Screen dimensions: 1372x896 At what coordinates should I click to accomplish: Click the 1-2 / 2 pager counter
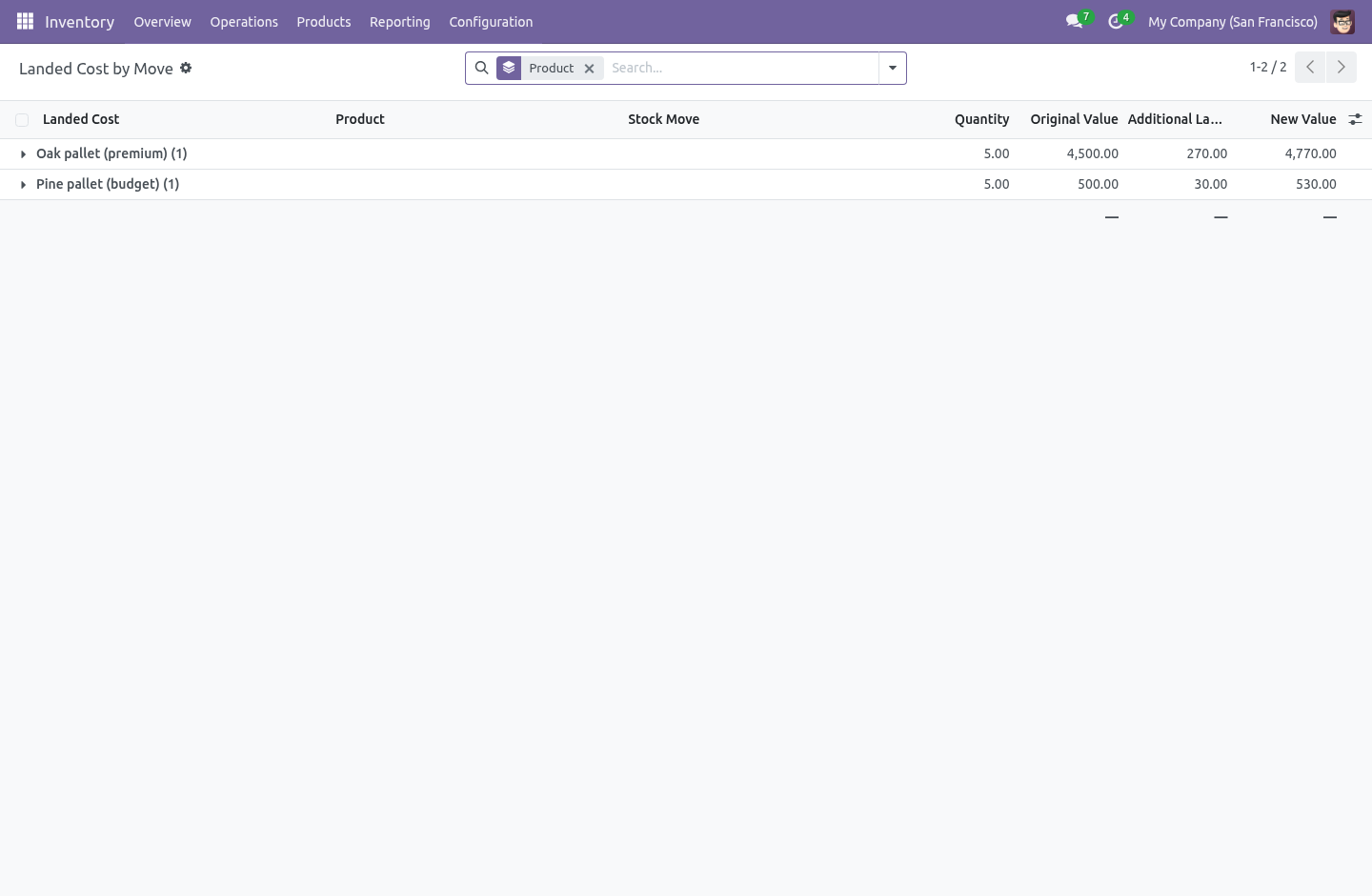tap(1268, 67)
